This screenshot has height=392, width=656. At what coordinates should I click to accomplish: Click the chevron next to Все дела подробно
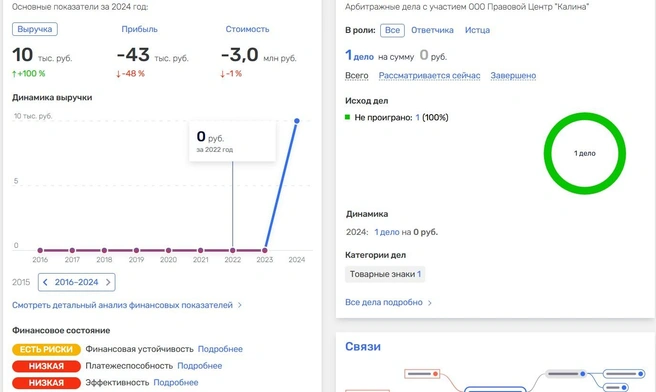point(430,303)
